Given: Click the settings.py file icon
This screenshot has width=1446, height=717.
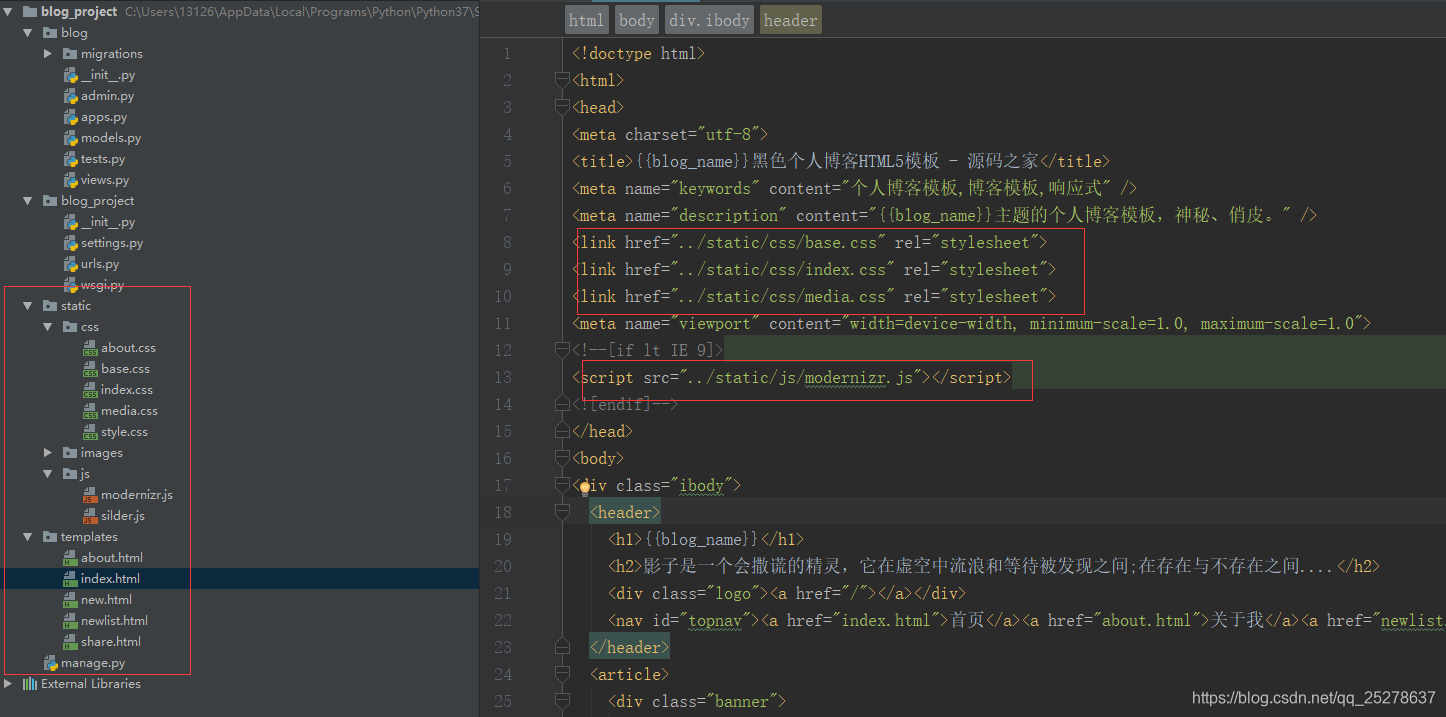Looking at the screenshot, I should tap(71, 243).
